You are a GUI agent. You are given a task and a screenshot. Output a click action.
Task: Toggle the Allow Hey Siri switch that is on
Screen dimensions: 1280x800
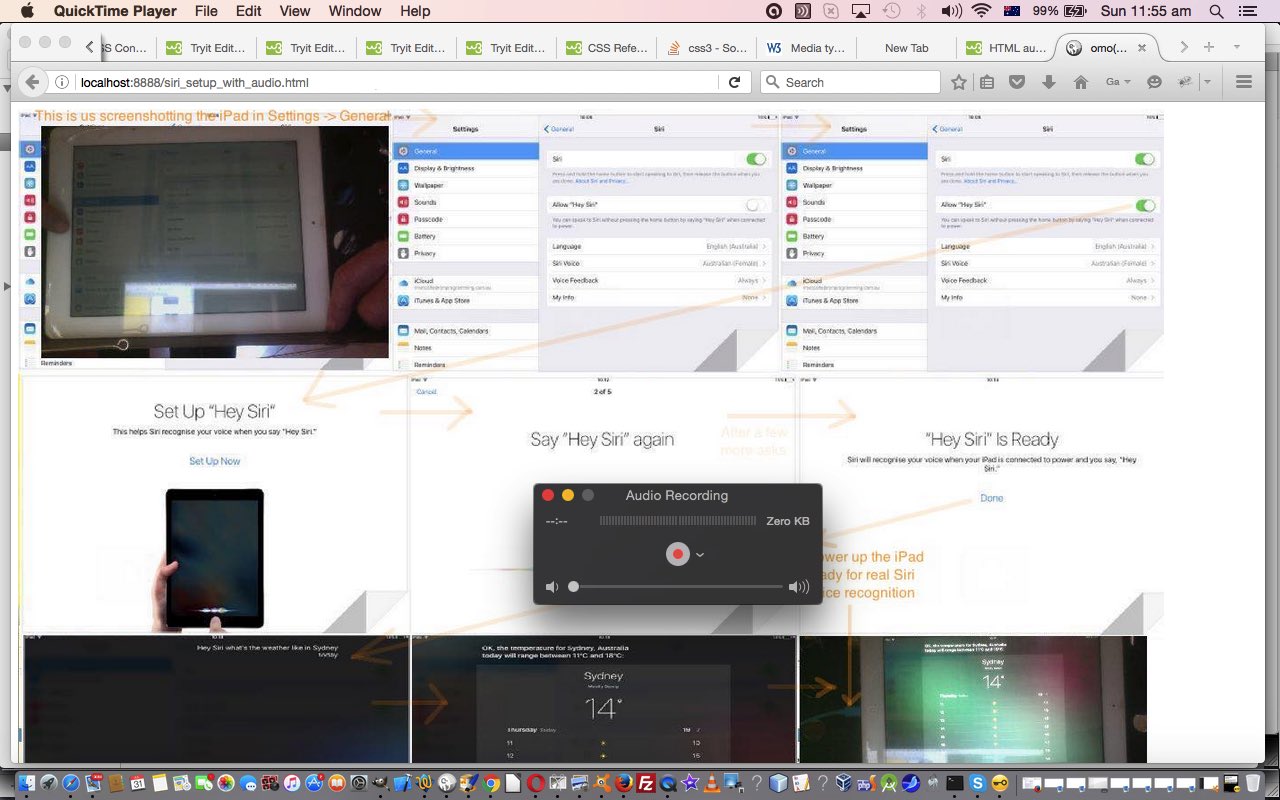[1144, 204]
